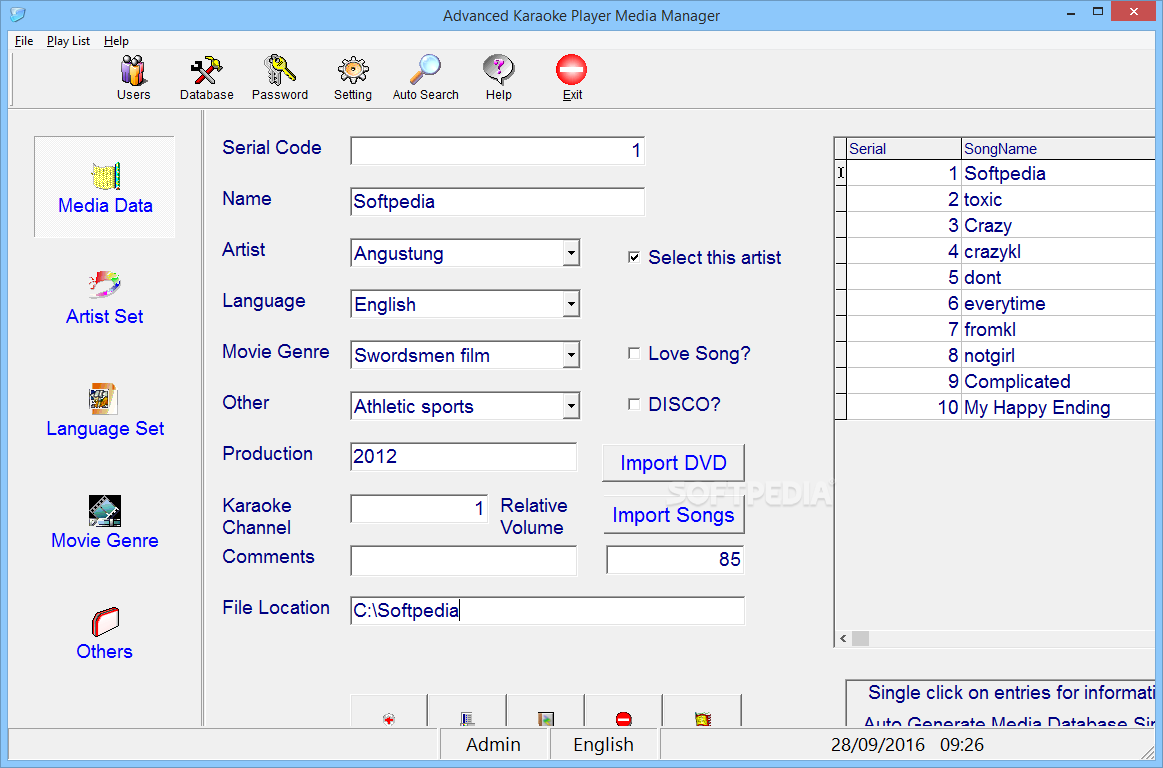Image resolution: width=1163 pixels, height=768 pixels.
Task: Click the Import DVD button
Action: [673, 463]
